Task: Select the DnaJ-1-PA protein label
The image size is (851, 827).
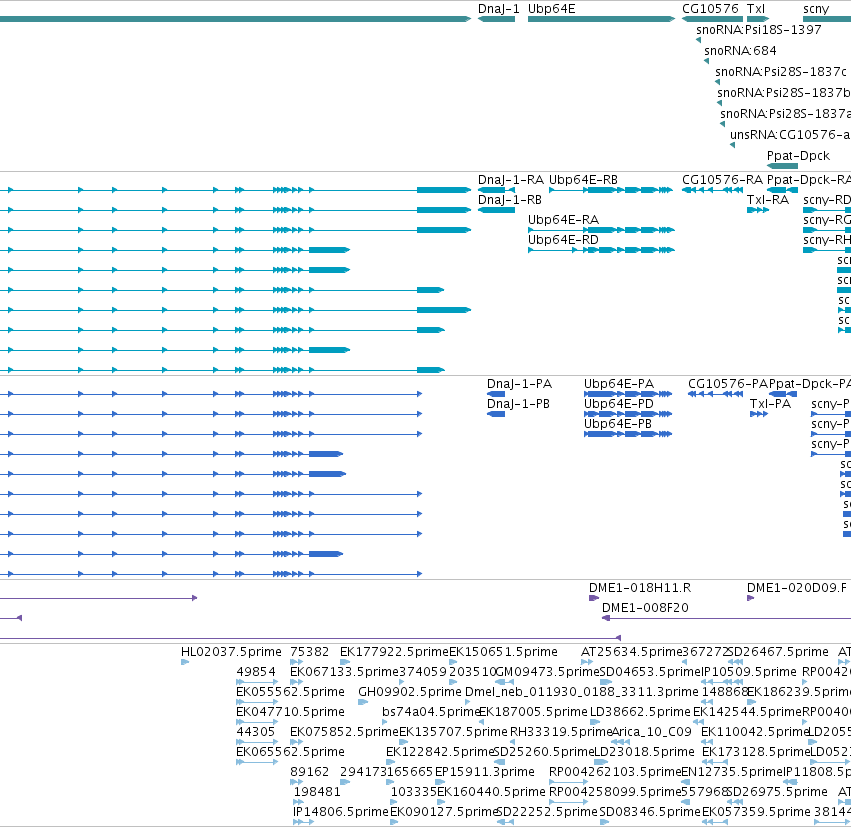Action: click(519, 384)
